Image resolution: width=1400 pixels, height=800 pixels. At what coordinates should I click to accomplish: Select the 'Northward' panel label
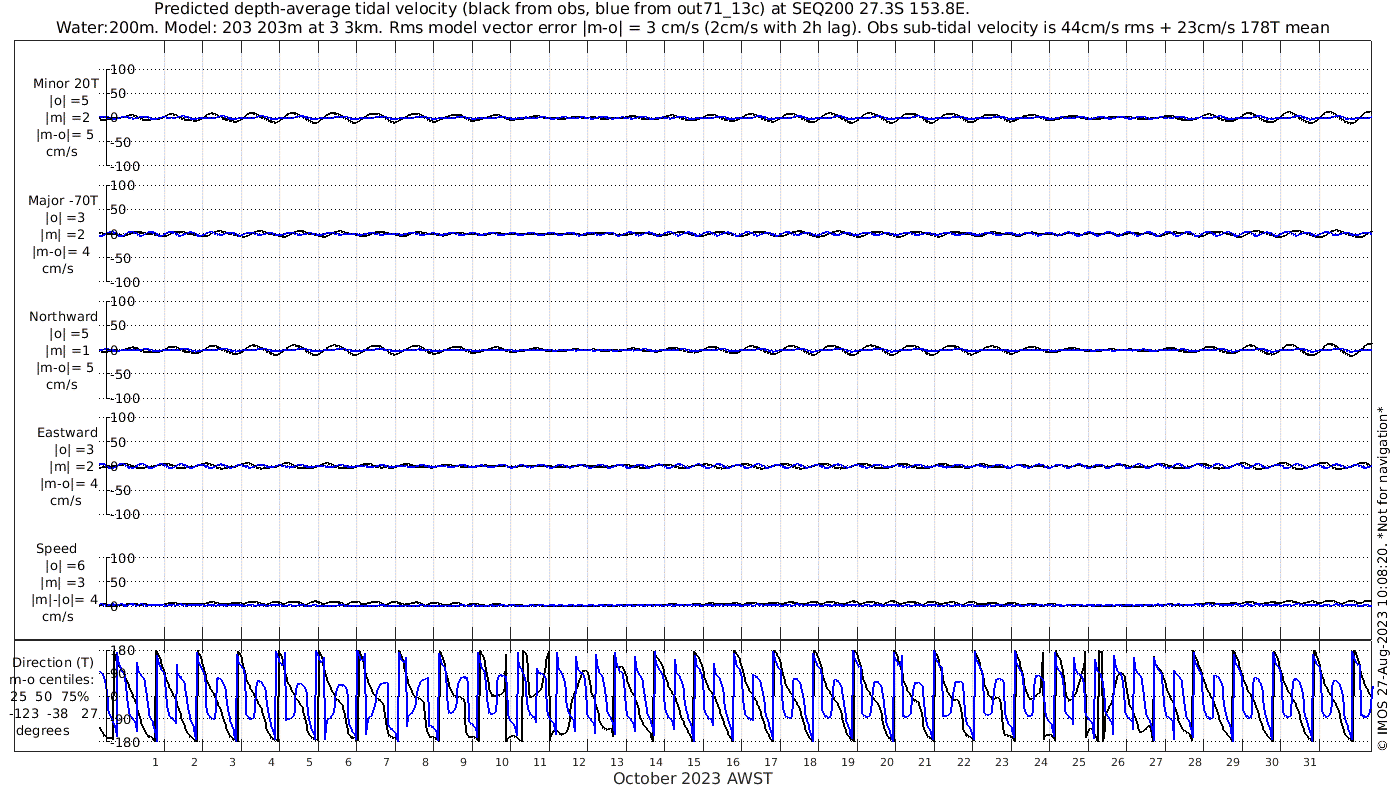(63, 316)
